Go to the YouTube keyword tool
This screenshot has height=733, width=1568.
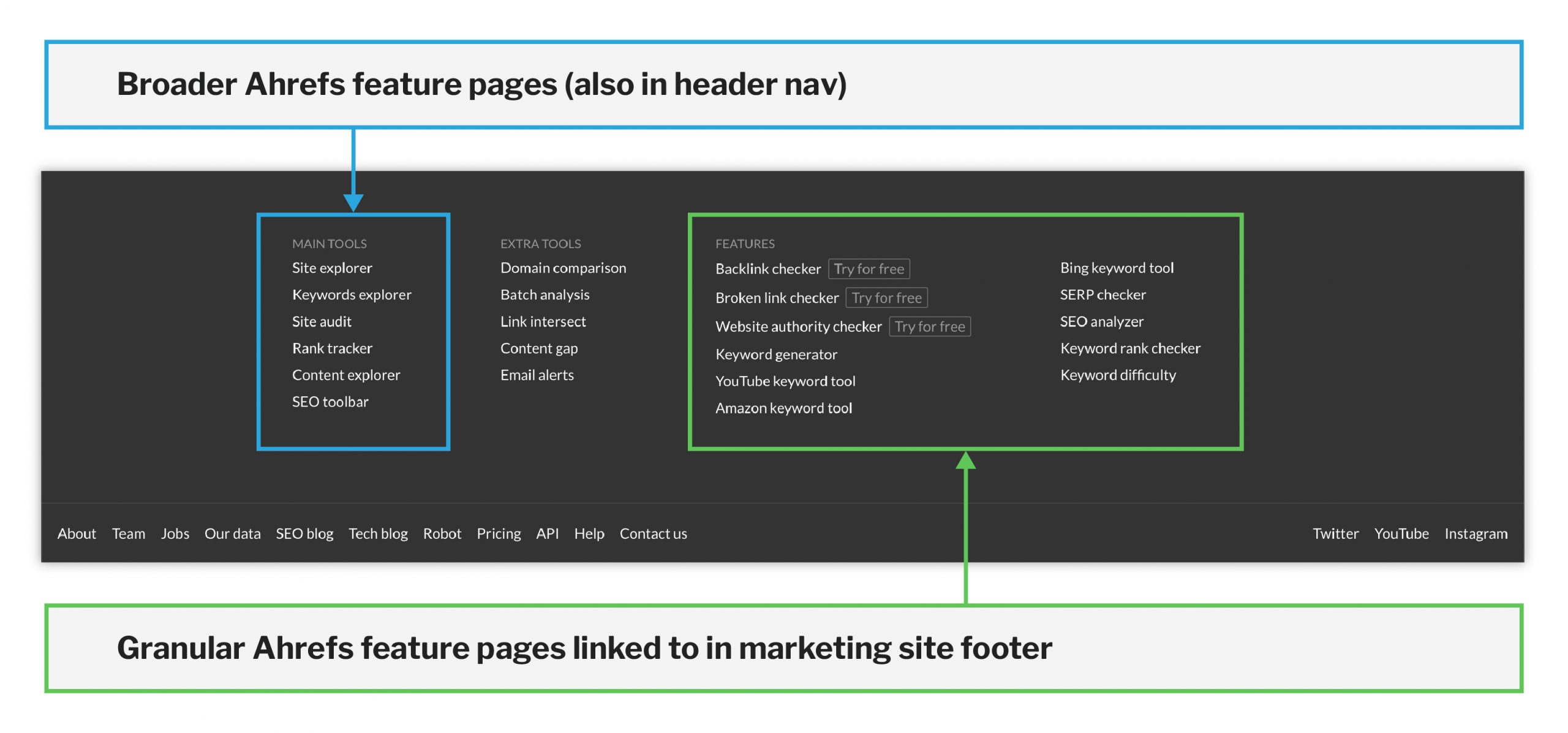(785, 382)
